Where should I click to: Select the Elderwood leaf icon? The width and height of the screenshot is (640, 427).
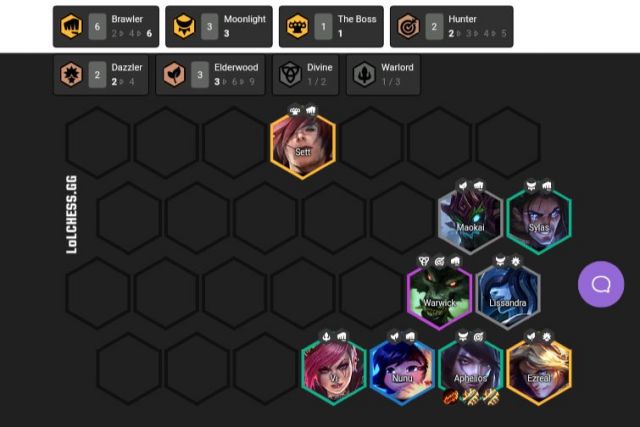tap(174, 75)
